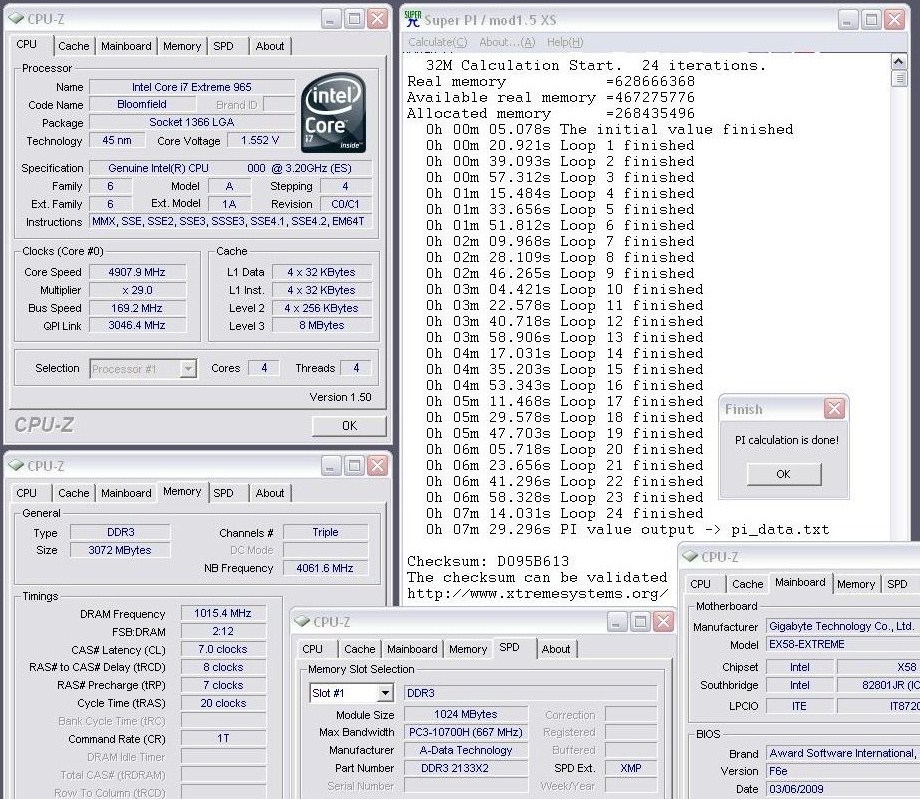Open Help menu in Super PI
This screenshot has height=799, width=920.
(x=565, y=42)
